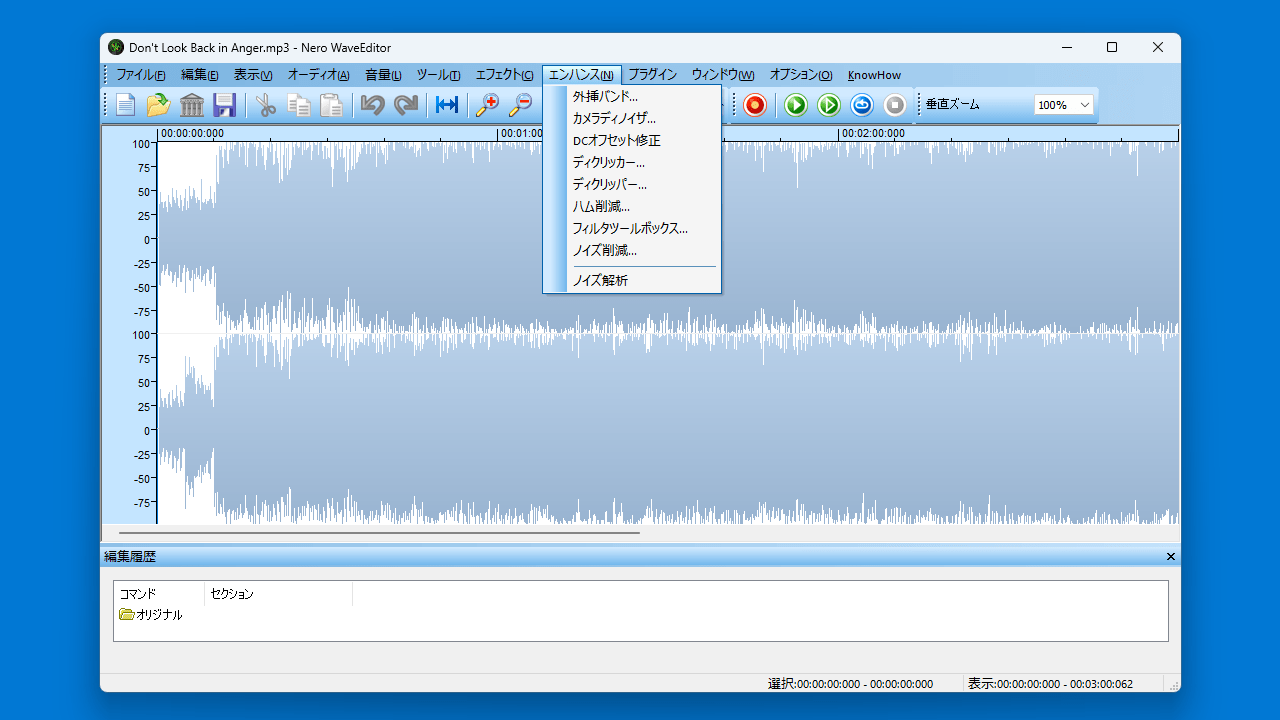Close the エンハンス menu from menu bar
Screen dimensions: 1280x720
tap(581, 75)
